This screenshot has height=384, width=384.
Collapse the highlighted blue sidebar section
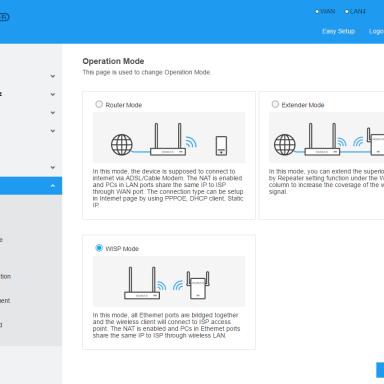coord(53,186)
